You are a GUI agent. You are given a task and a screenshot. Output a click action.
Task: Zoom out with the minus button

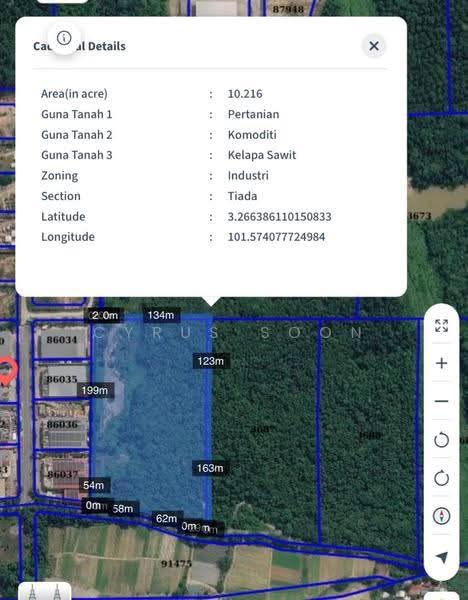pyautogui.click(x=441, y=401)
